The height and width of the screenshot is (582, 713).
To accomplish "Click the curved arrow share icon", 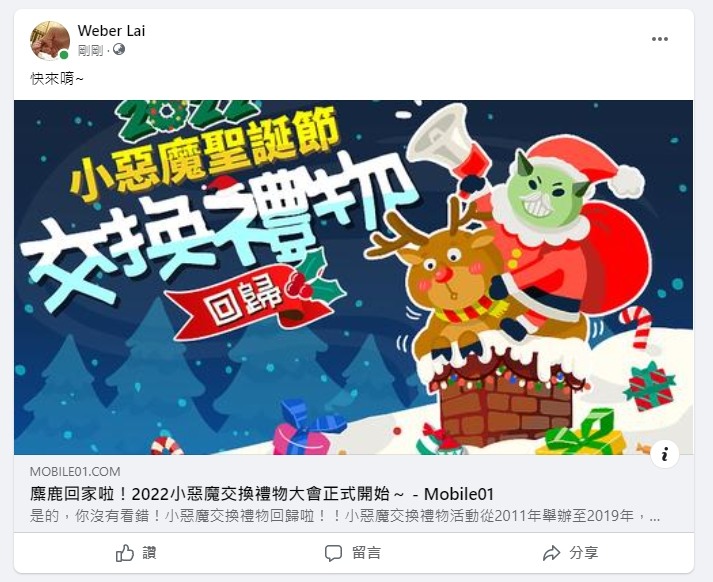I will pyautogui.click(x=552, y=553).
